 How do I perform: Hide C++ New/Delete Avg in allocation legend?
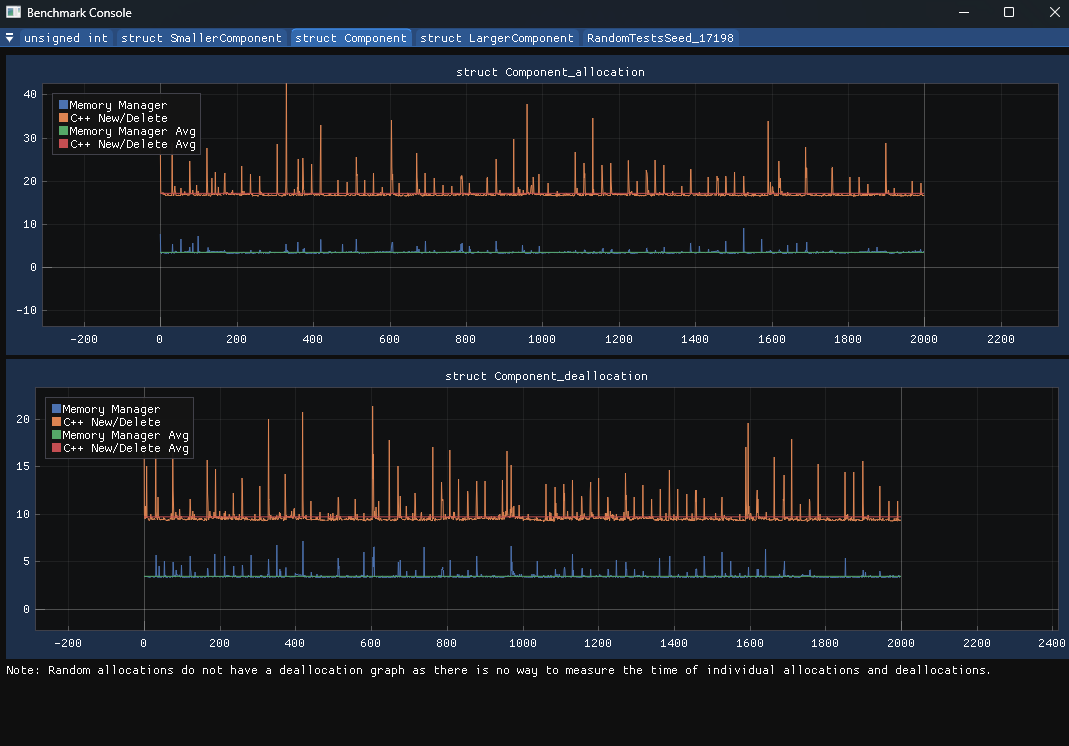[x=132, y=144]
